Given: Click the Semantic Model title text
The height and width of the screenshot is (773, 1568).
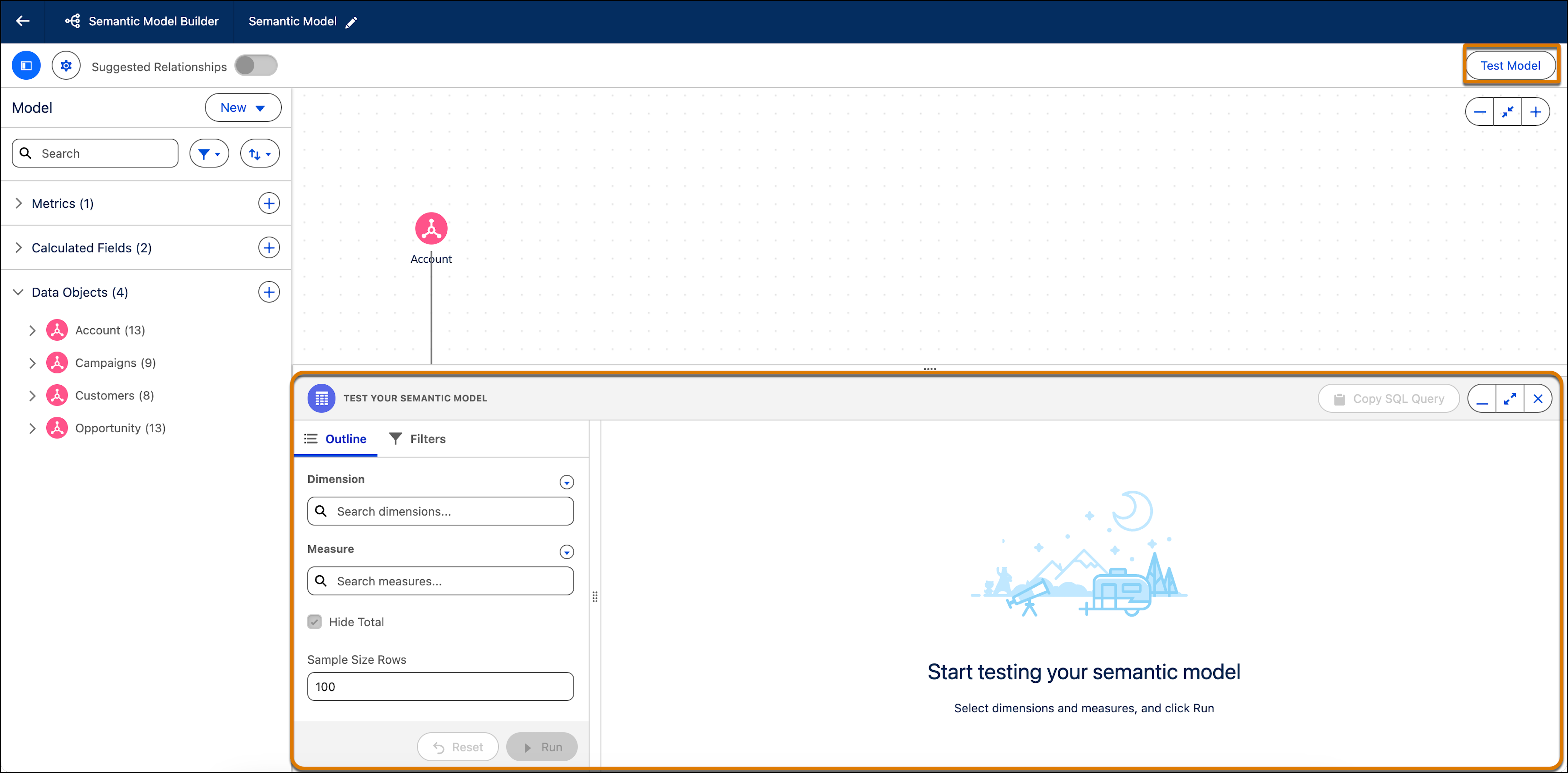Looking at the screenshot, I should (x=292, y=21).
